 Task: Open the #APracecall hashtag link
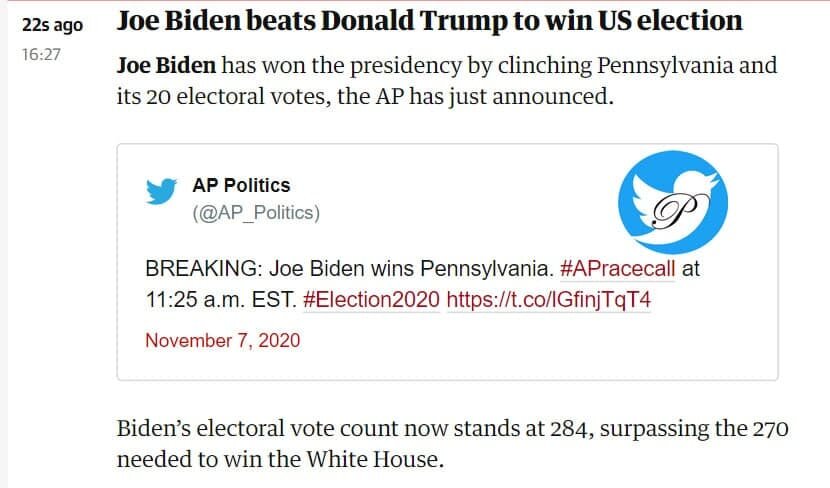pos(617,269)
